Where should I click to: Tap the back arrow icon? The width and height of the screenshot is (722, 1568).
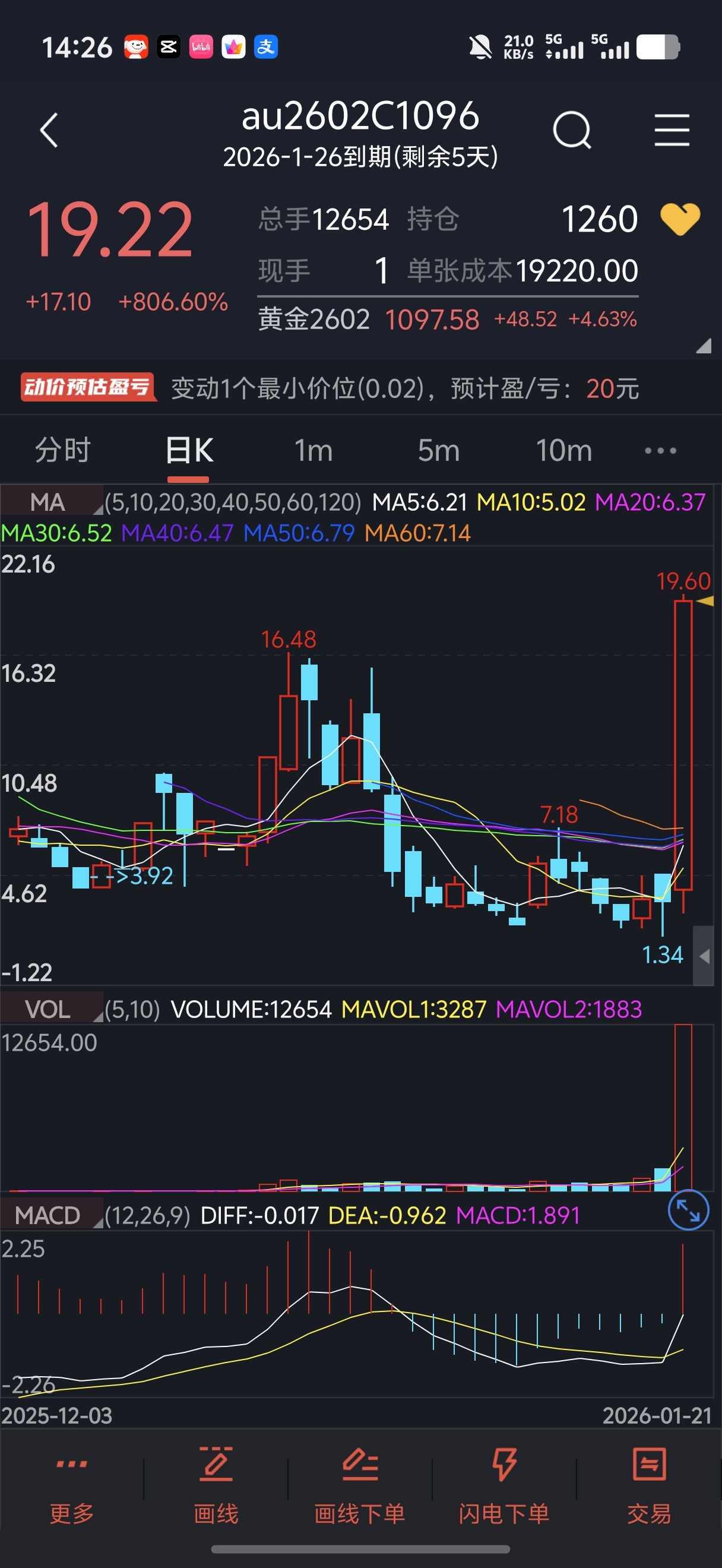point(49,130)
